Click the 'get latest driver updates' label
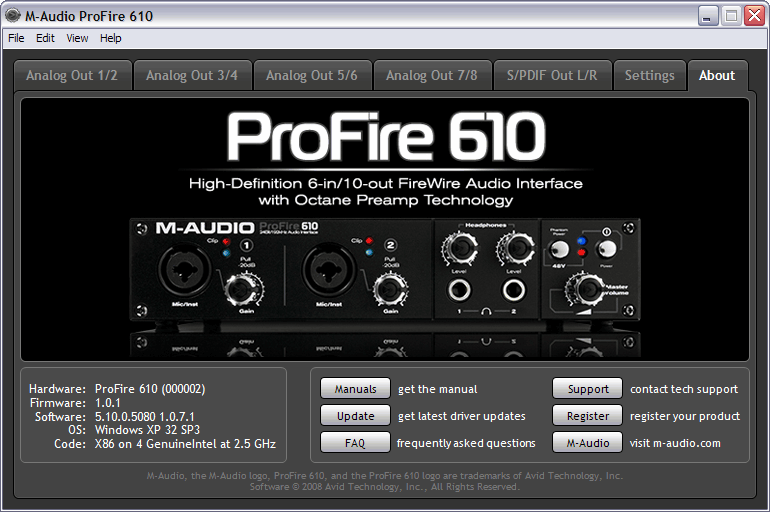This screenshot has width=770, height=512. pyautogui.click(x=462, y=416)
